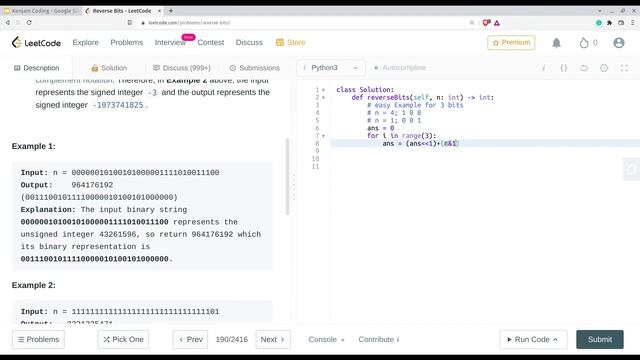Click the Pick One button
640x360 pixels.
(123, 340)
